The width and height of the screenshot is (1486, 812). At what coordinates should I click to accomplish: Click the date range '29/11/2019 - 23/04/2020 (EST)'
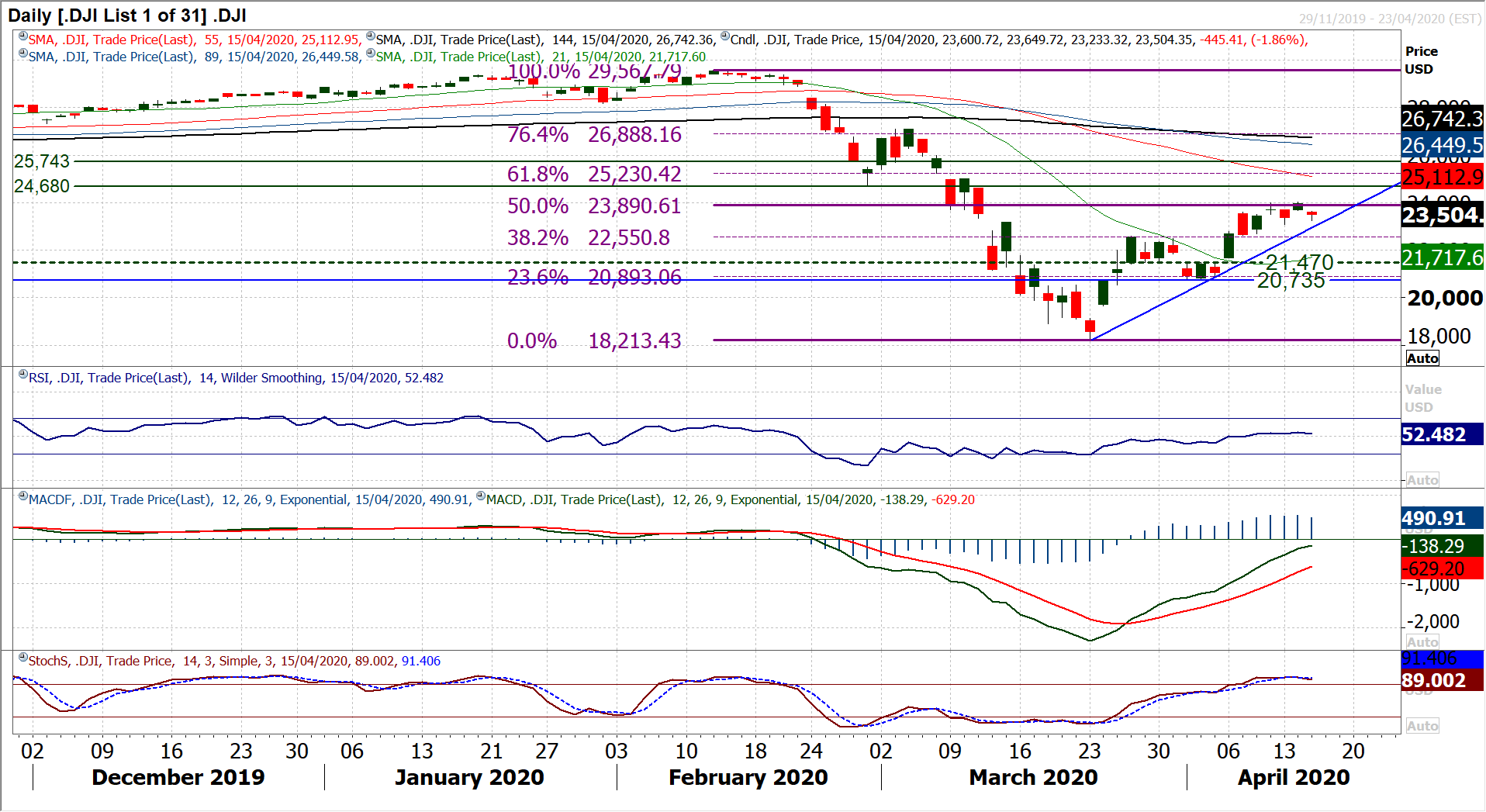coord(1391,19)
